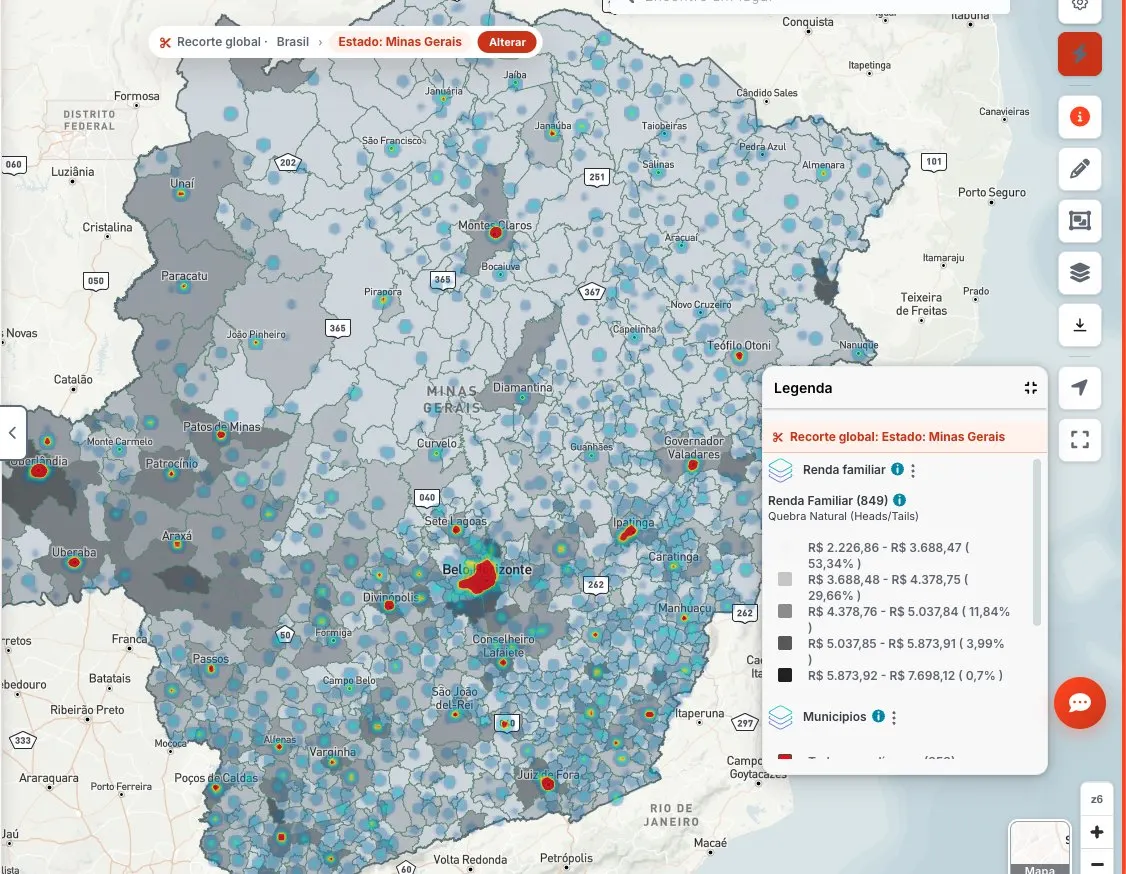
Task: Click the black swatch R$ 5.873,92 range
Action: tap(785, 675)
